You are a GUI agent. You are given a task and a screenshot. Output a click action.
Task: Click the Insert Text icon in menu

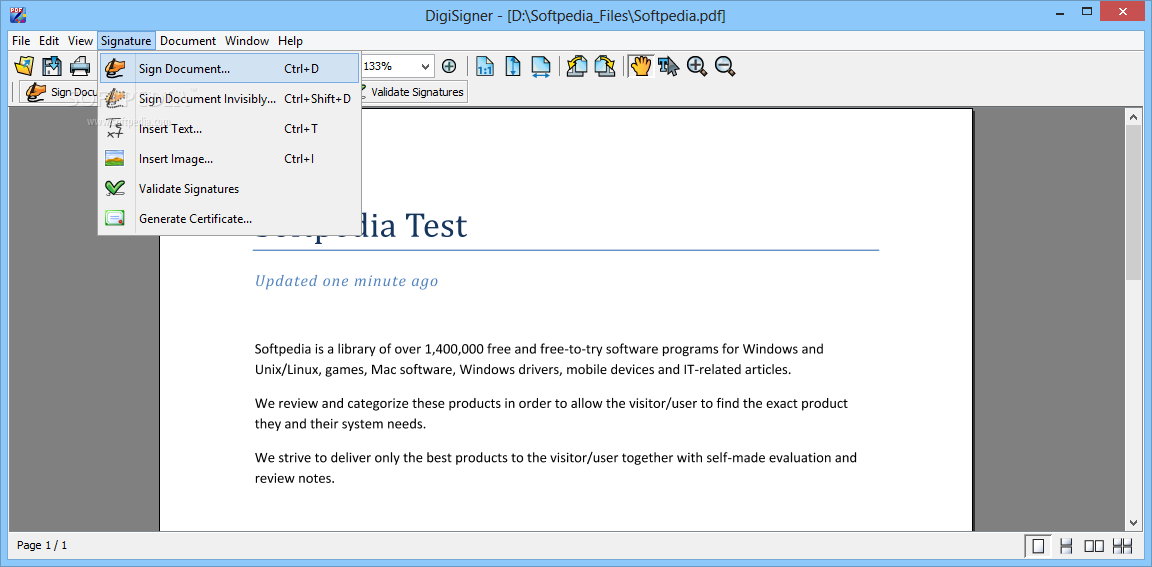[x=115, y=129]
